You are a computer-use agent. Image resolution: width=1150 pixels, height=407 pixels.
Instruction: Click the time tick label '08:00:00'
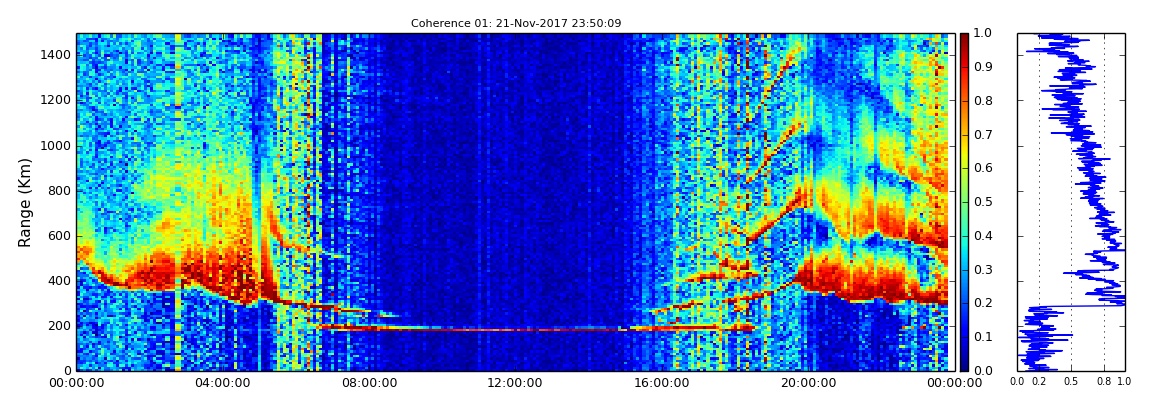coord(368,382)
